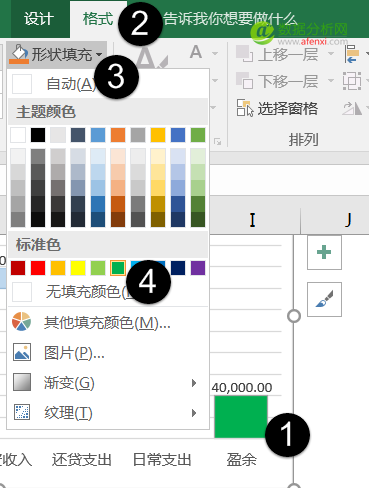
Task: Pick light green standard color swatch
Action: [98, 268]
